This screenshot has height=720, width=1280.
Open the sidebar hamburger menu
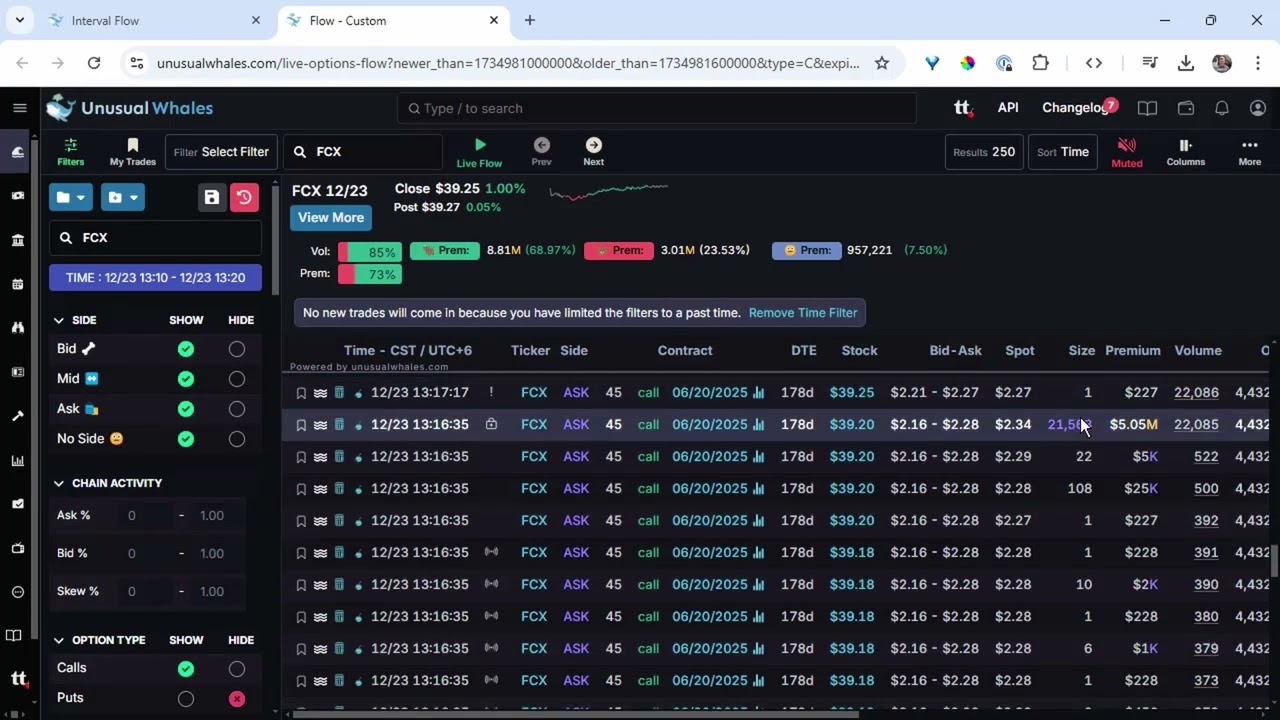click(19, 108)
